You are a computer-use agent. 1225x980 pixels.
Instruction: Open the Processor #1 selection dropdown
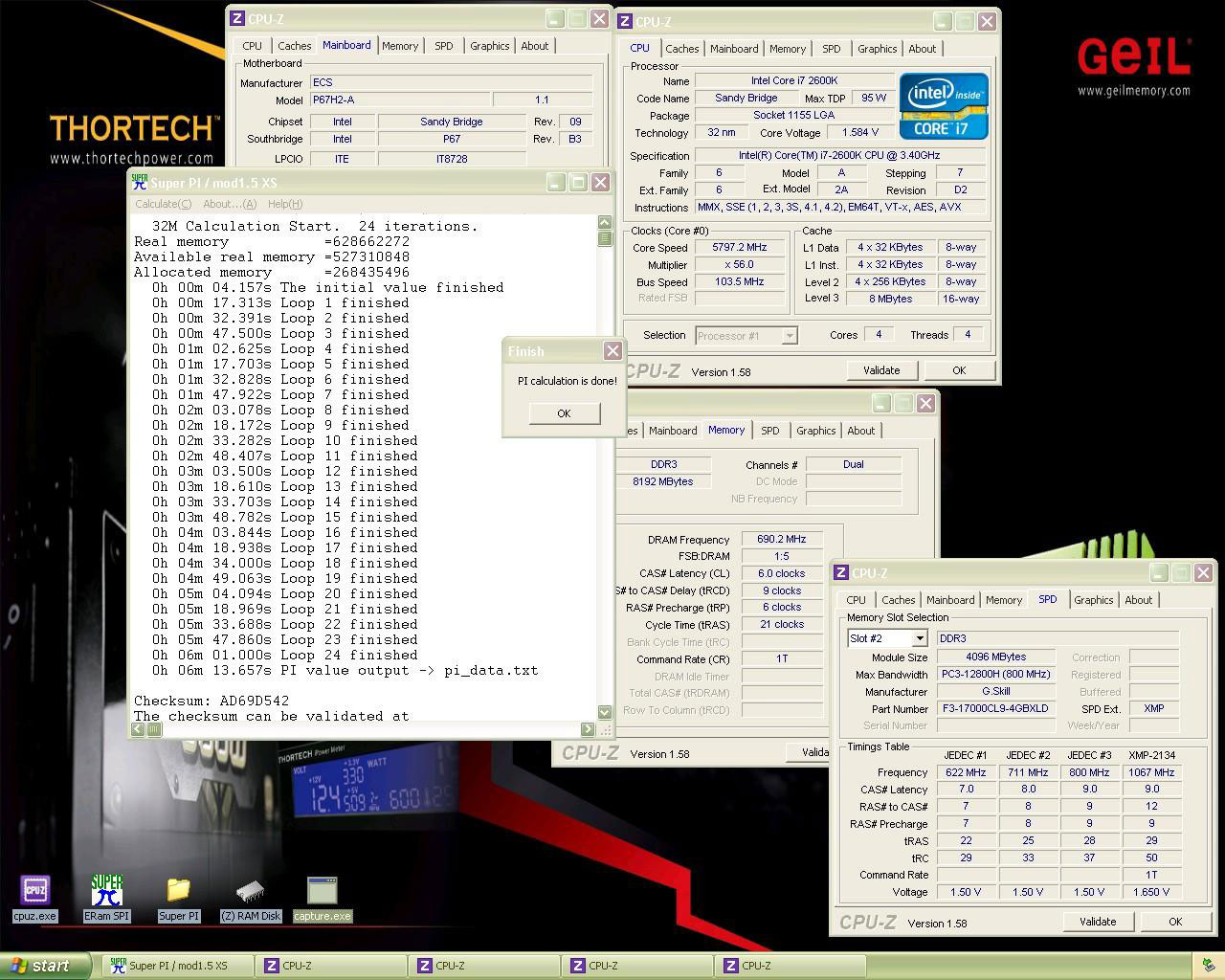click(790, 336)
